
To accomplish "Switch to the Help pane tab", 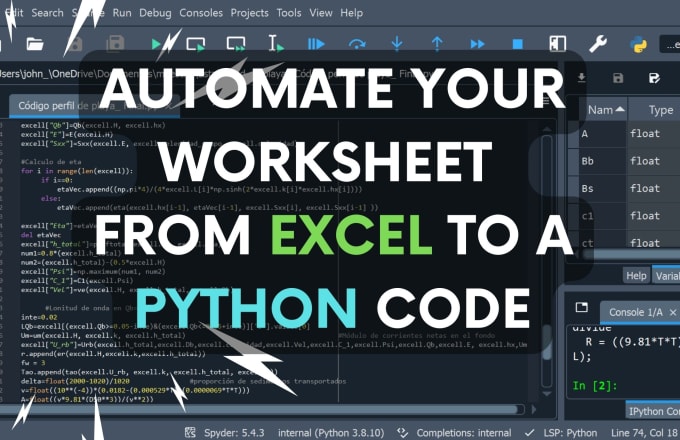I will [636, 276].
